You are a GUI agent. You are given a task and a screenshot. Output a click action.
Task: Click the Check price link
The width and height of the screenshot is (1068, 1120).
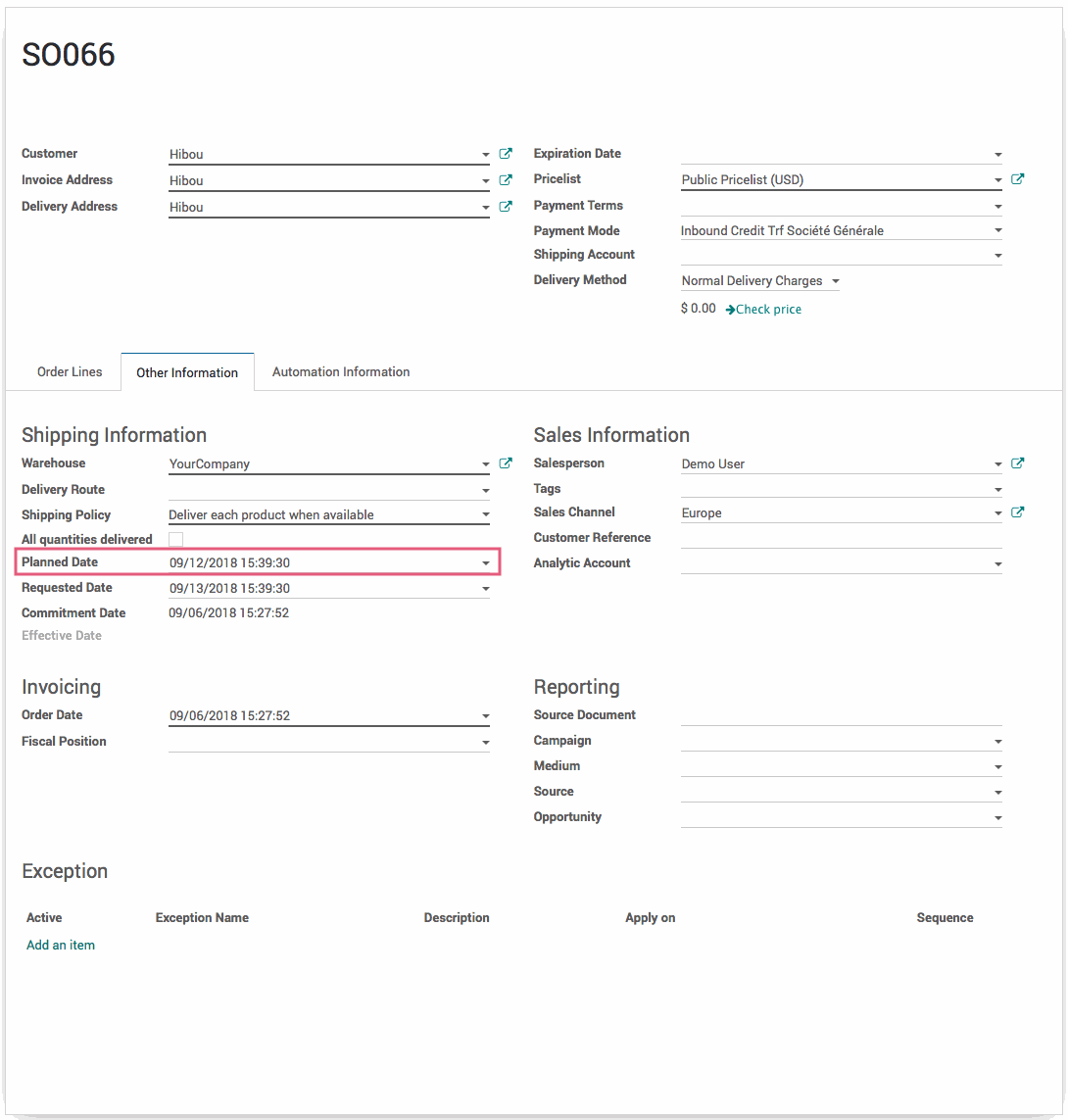click(x=763, y=310)
